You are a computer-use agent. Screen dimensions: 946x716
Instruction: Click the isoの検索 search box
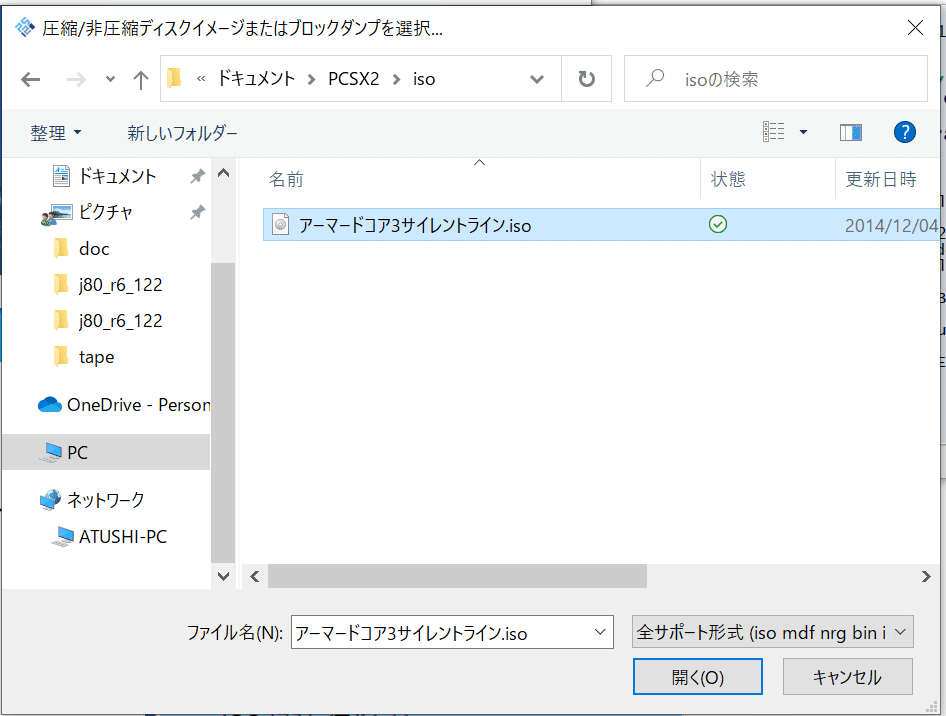pos(776,78)
